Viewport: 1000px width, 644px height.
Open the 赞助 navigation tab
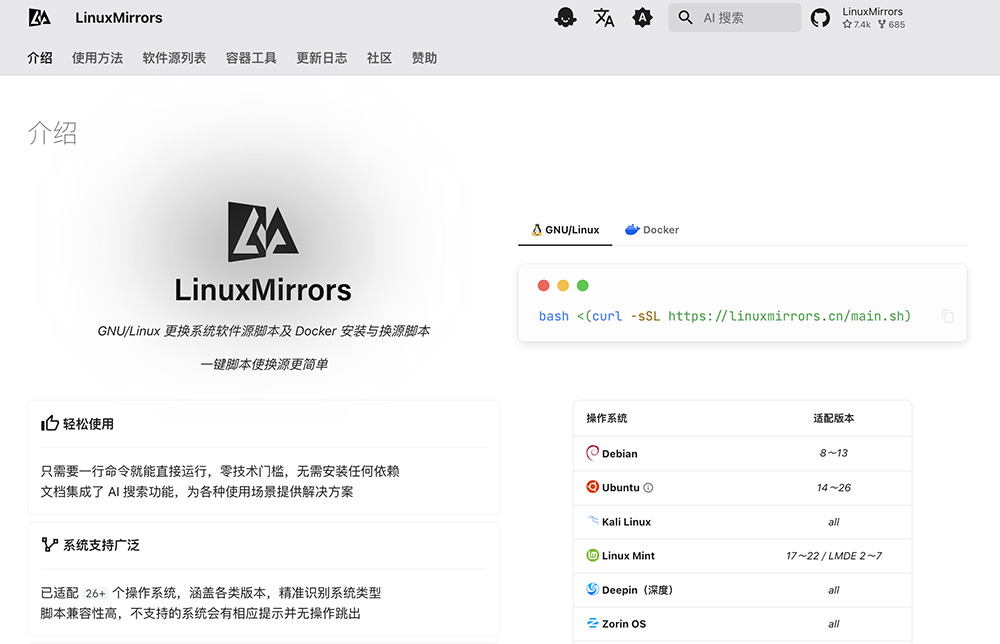pos(424,58)
